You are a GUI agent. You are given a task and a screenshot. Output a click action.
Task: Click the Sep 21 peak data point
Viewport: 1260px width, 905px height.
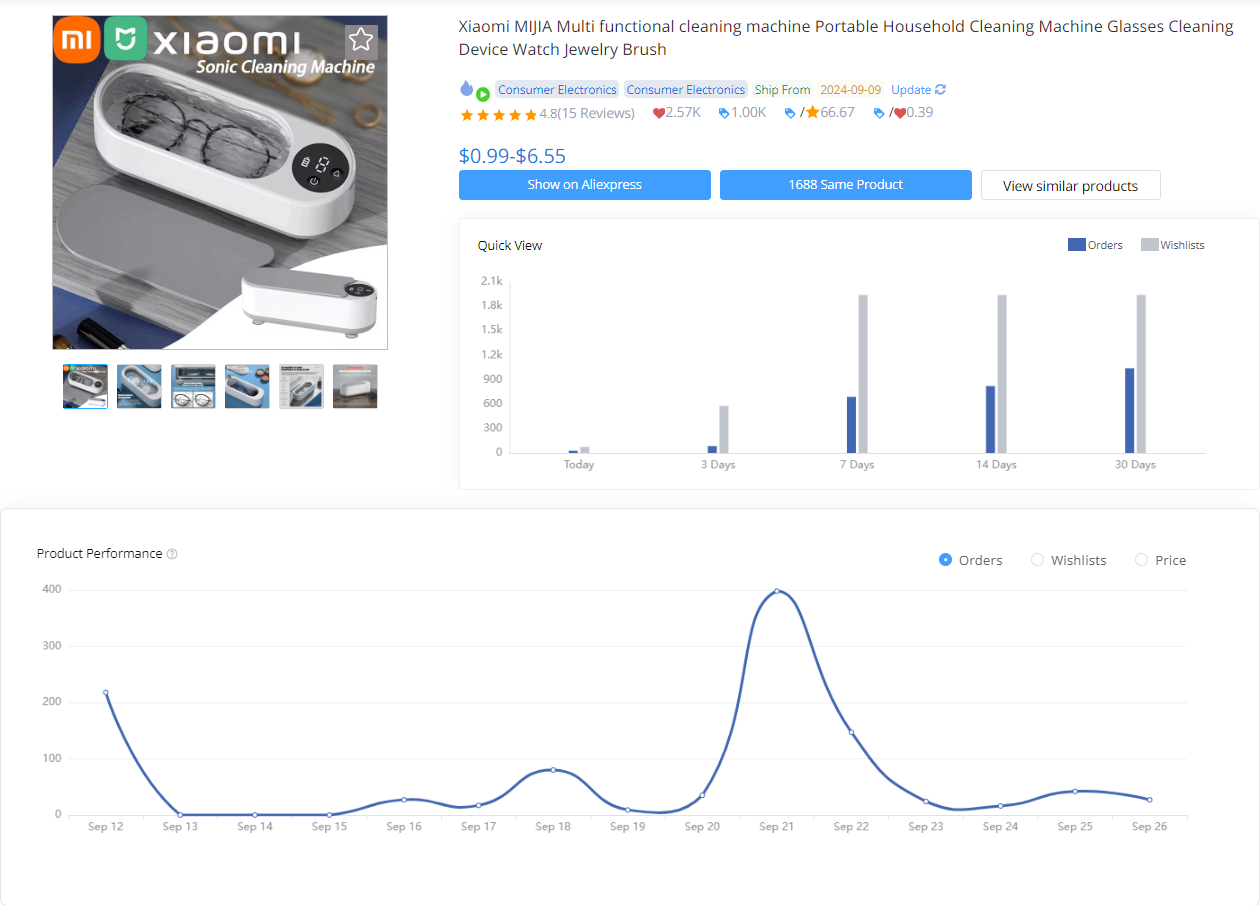[776, 591]
